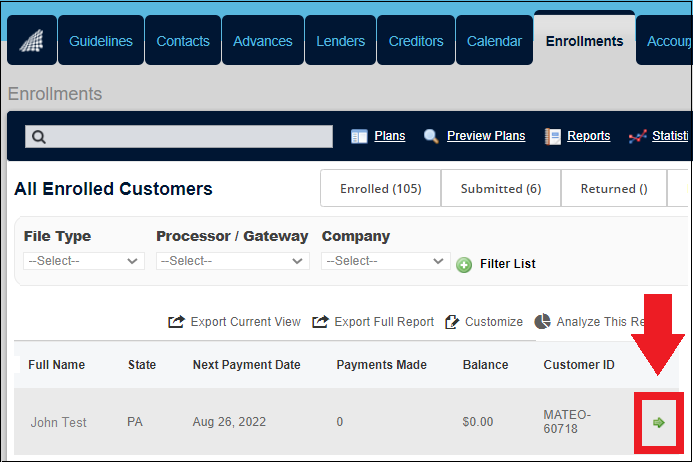693x462 pixels.
Task: Click the green plus Filter List icon
Action: point(464,265)
